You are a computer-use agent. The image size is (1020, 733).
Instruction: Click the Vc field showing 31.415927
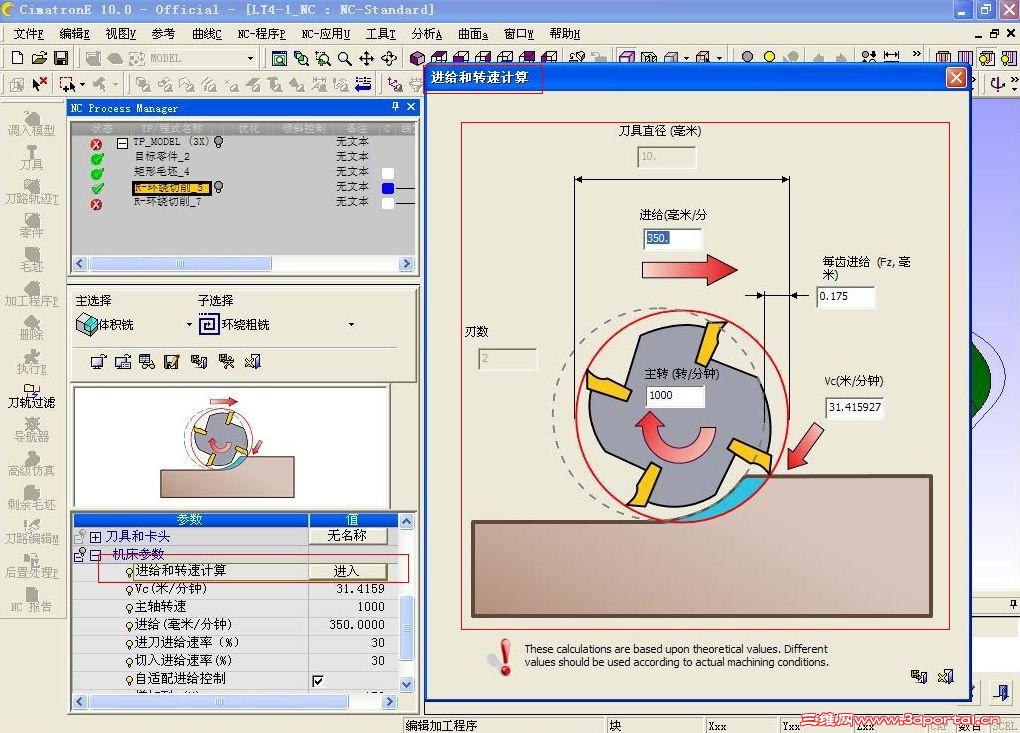pos(855,408)
